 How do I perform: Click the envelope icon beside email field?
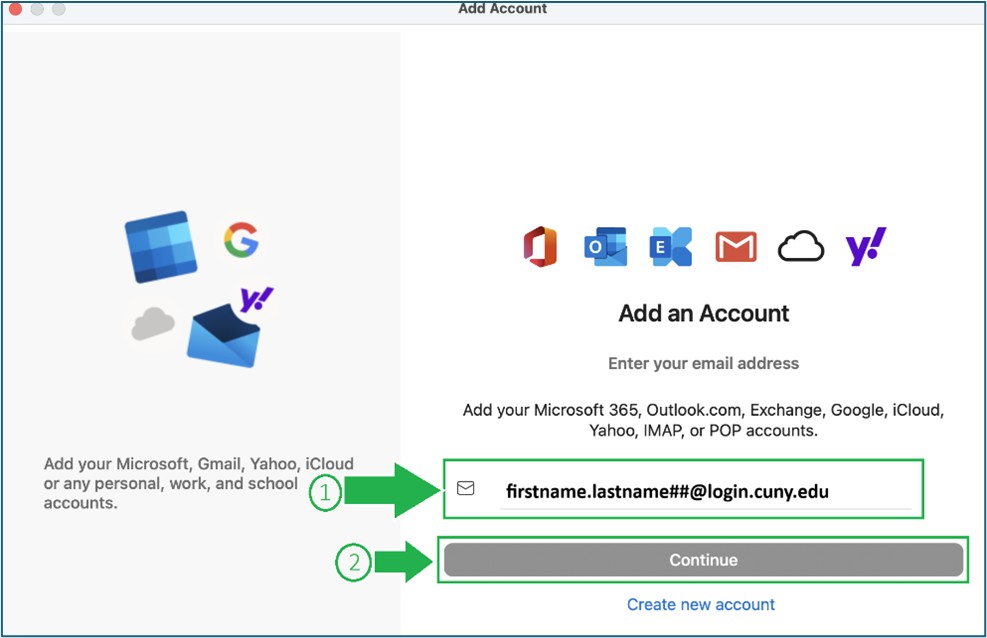[466, 488]
